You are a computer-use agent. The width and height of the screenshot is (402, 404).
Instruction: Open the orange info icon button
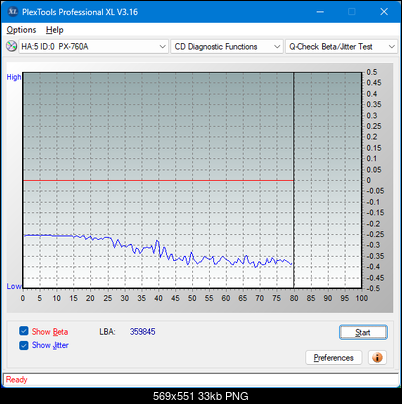[377, 358]
